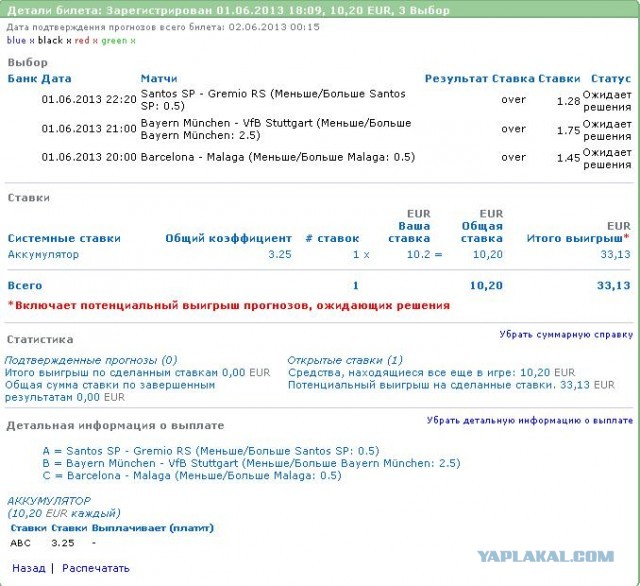Click the Системные ставки column header

coord(64,239)
